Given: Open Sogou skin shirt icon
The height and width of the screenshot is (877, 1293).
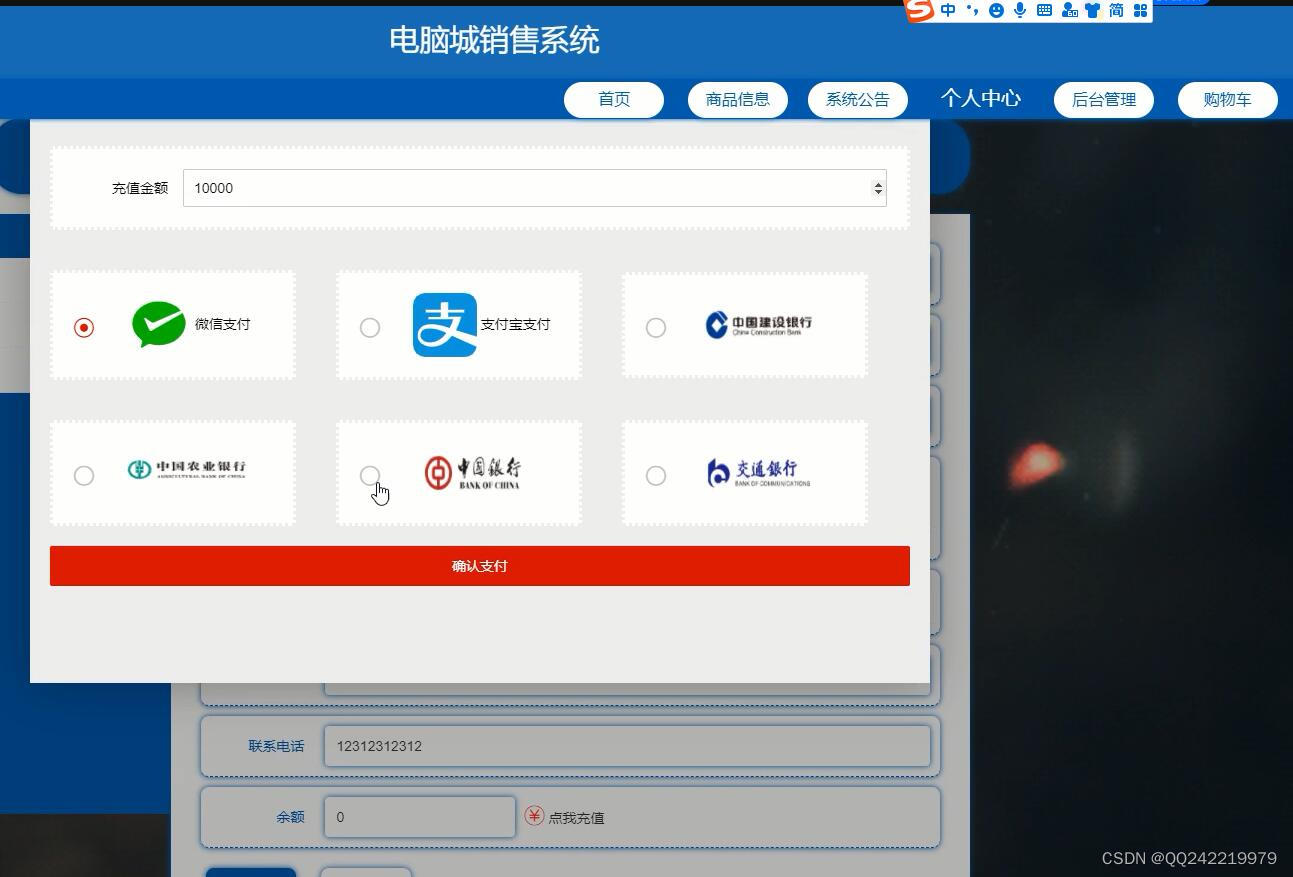Looking at the screenshot, I should pos(1092,10).
